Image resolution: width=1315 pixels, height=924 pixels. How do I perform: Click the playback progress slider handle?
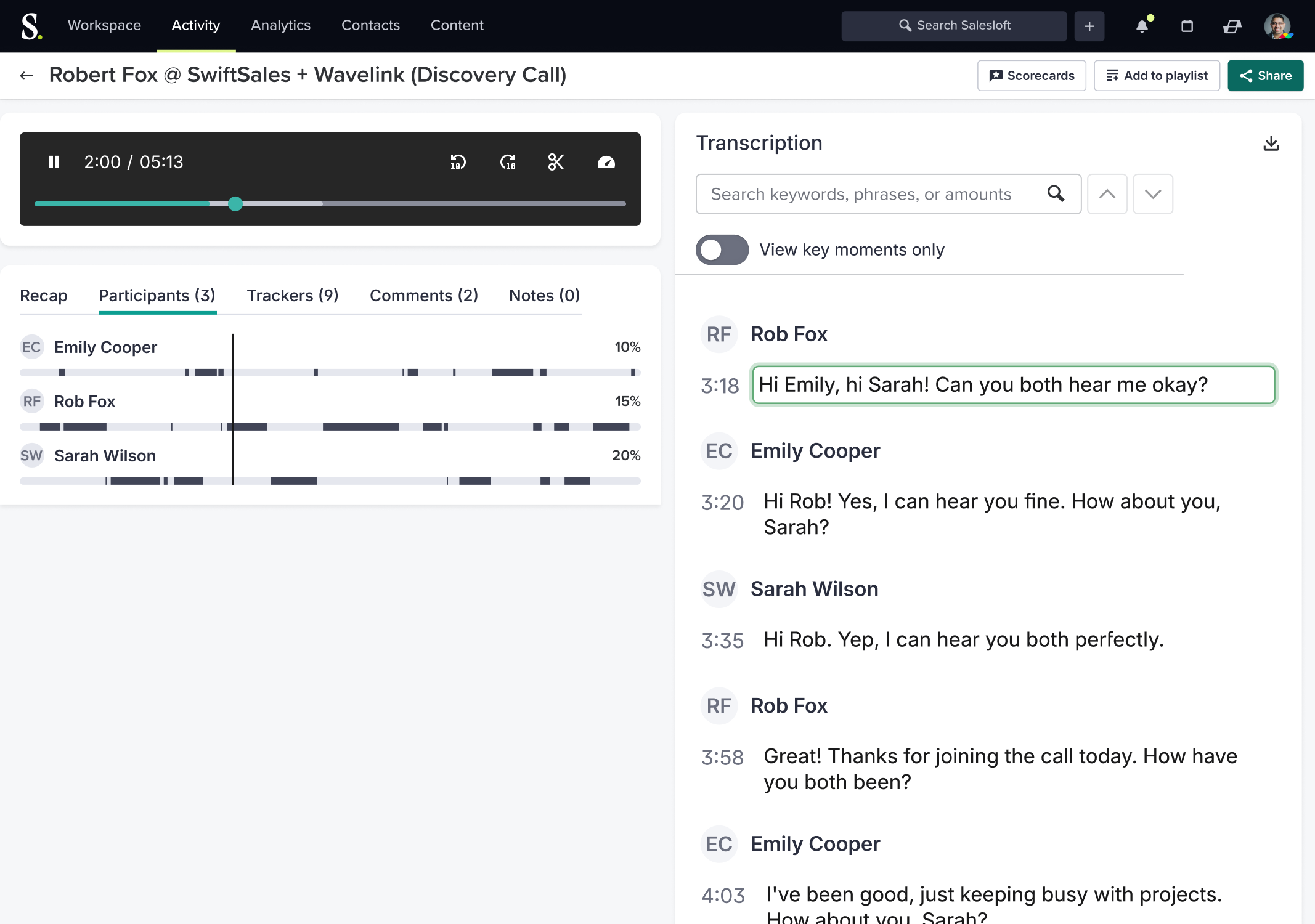pyautogui.click(x=235, y=204)
